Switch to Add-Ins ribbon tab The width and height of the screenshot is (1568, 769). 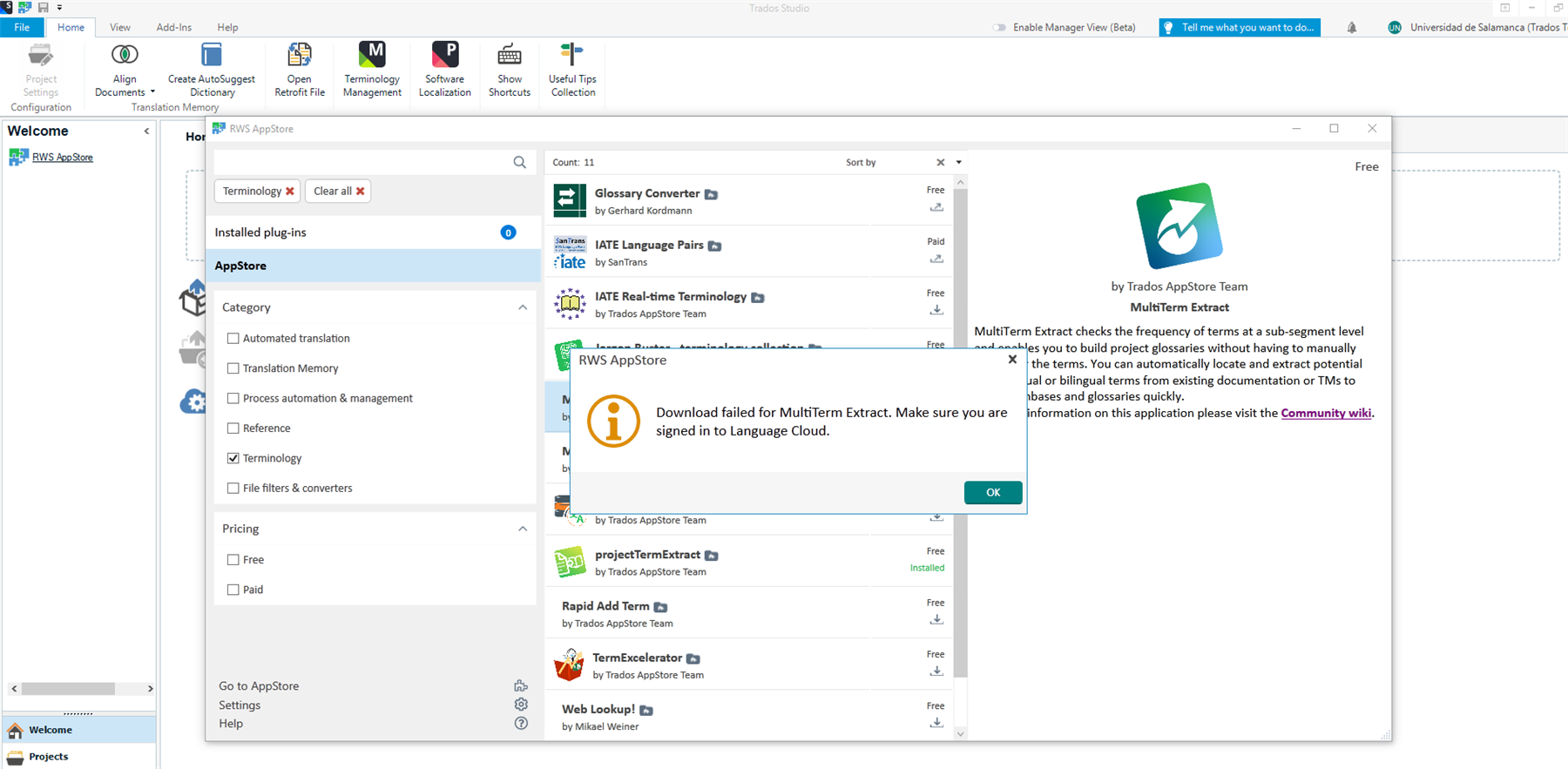174,28
